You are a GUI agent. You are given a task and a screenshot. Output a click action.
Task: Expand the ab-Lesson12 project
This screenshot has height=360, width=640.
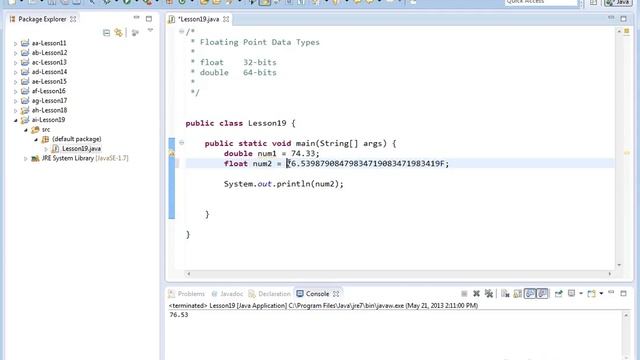pos(16,53)
